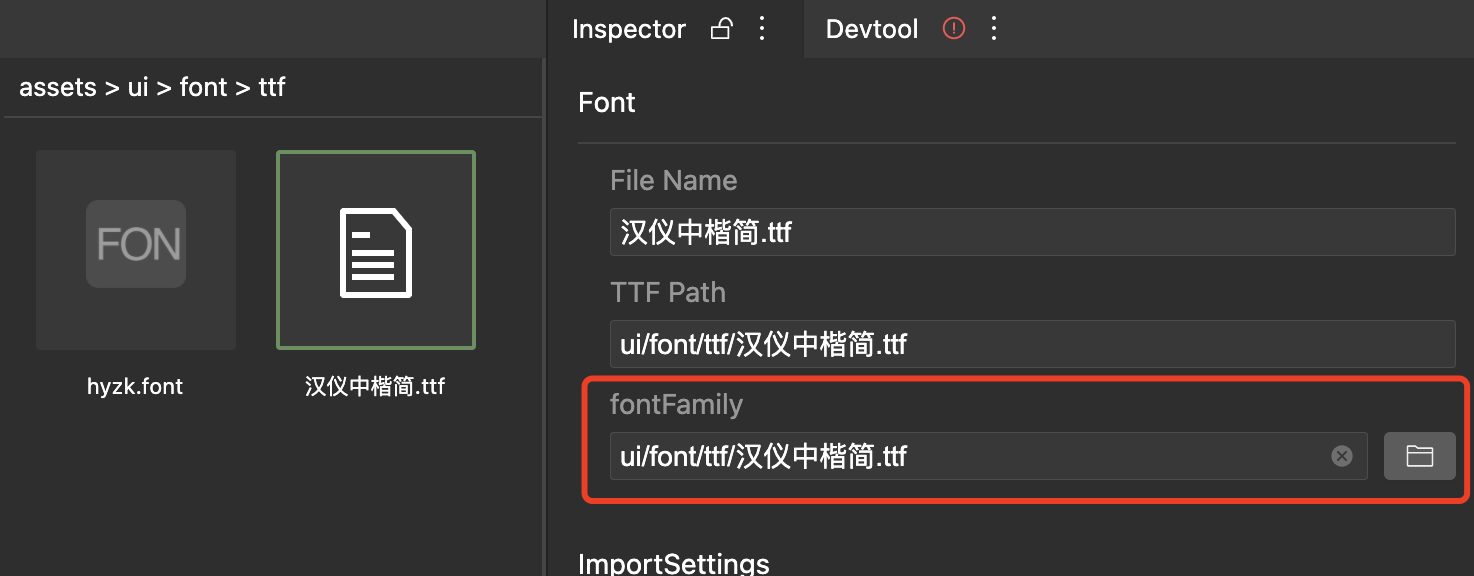Navigate to ui folder in breadcrumb

[138, 87]
